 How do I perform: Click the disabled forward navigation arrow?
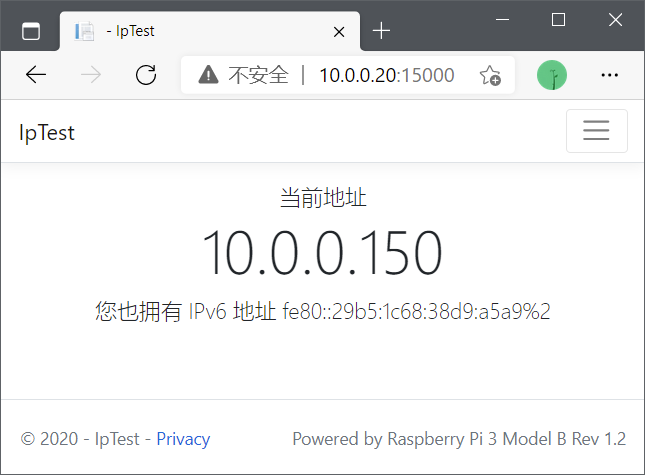point(91,75)
